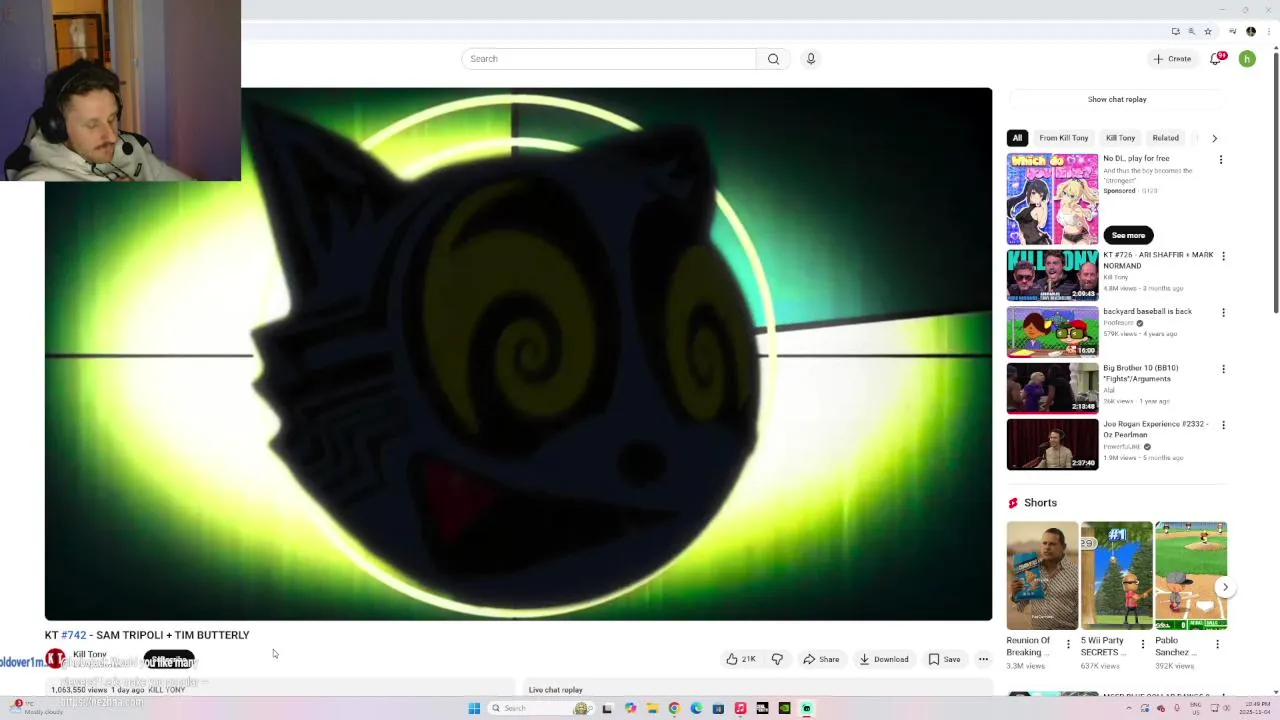Dislike the video with thumbs down
Screen dimensions: 1280x720
pos(777,659)
